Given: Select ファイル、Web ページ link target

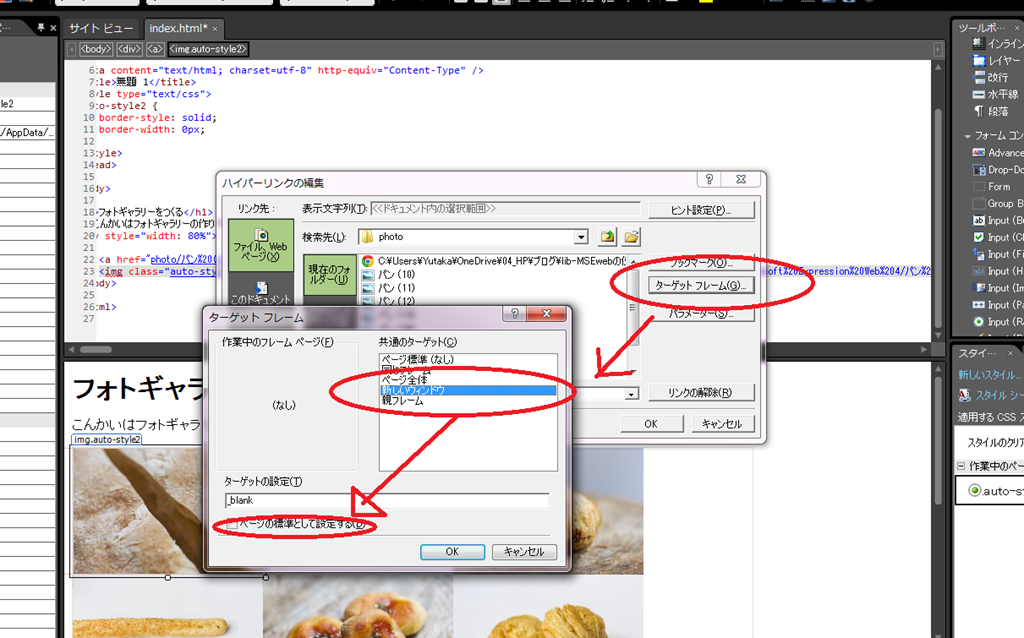Looking at the screenshot, I should [x=261, y=245].
